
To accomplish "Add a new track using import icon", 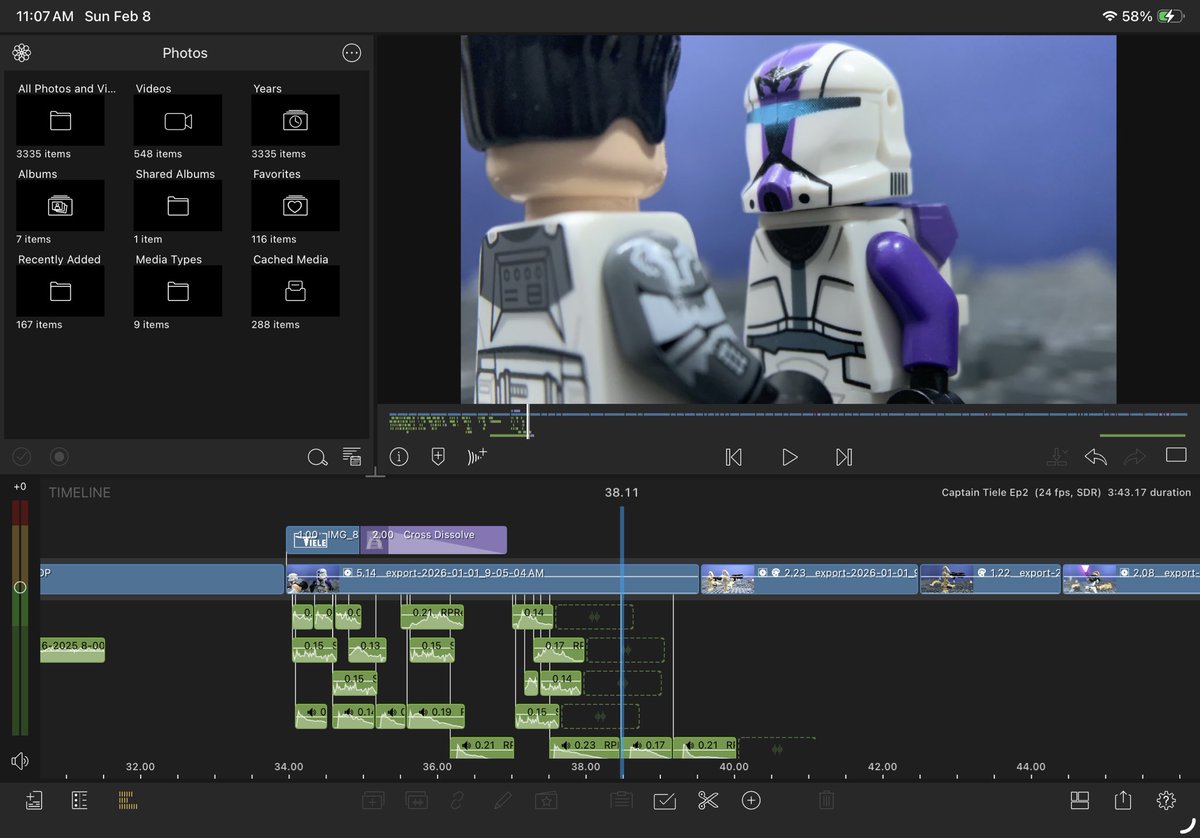I will (34, 800).
